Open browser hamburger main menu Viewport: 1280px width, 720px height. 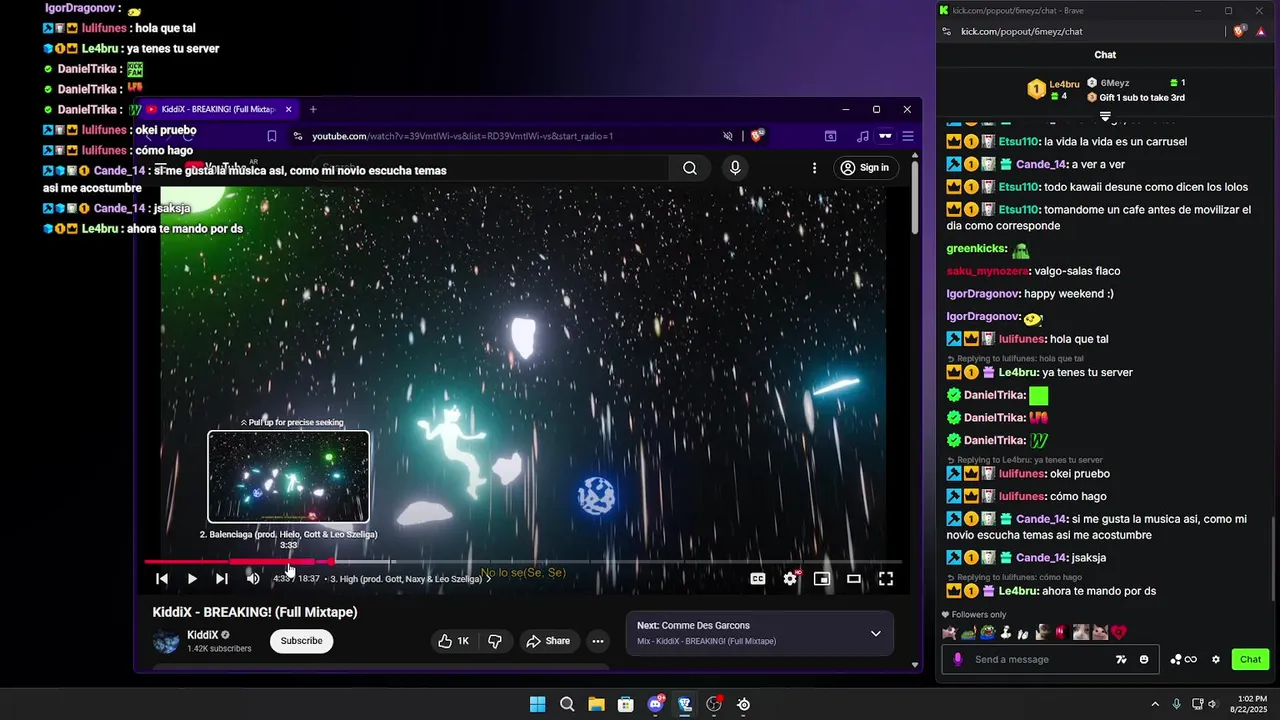coord(908,136)
